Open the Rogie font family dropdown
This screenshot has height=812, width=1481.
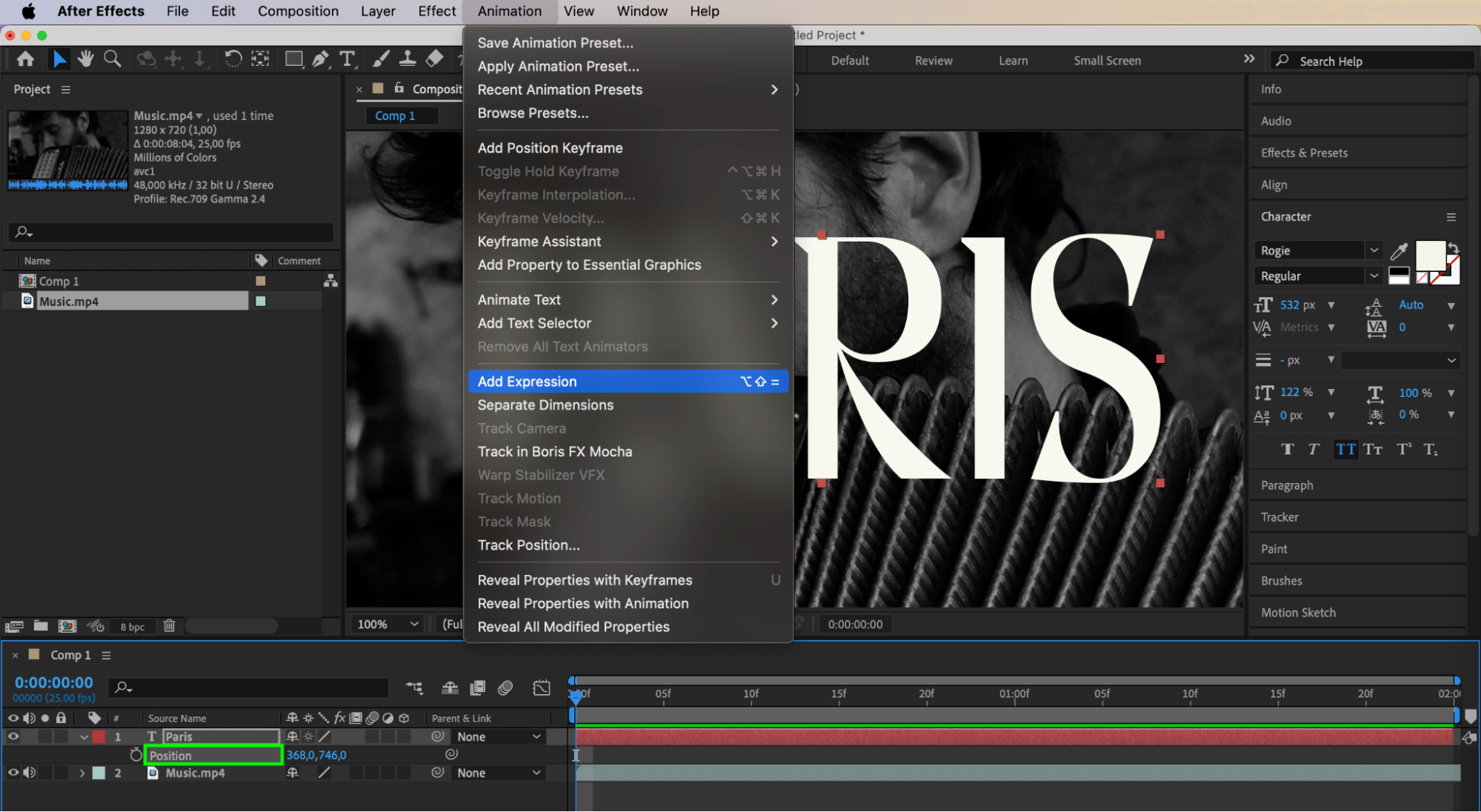click(x=1374, y=250)
